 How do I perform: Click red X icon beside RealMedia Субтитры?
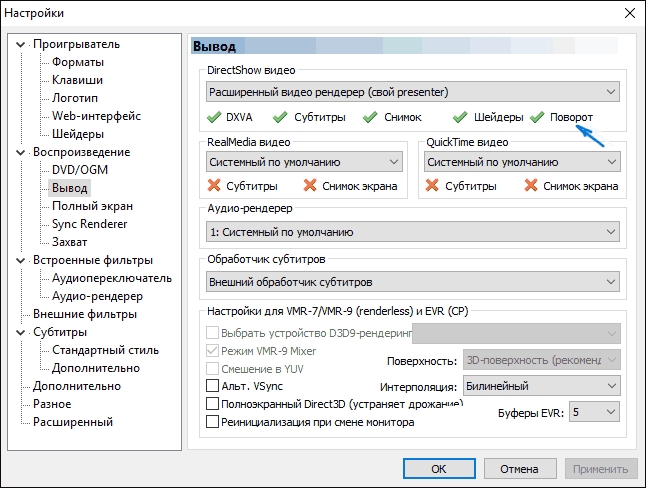click(x=214, y=185)
